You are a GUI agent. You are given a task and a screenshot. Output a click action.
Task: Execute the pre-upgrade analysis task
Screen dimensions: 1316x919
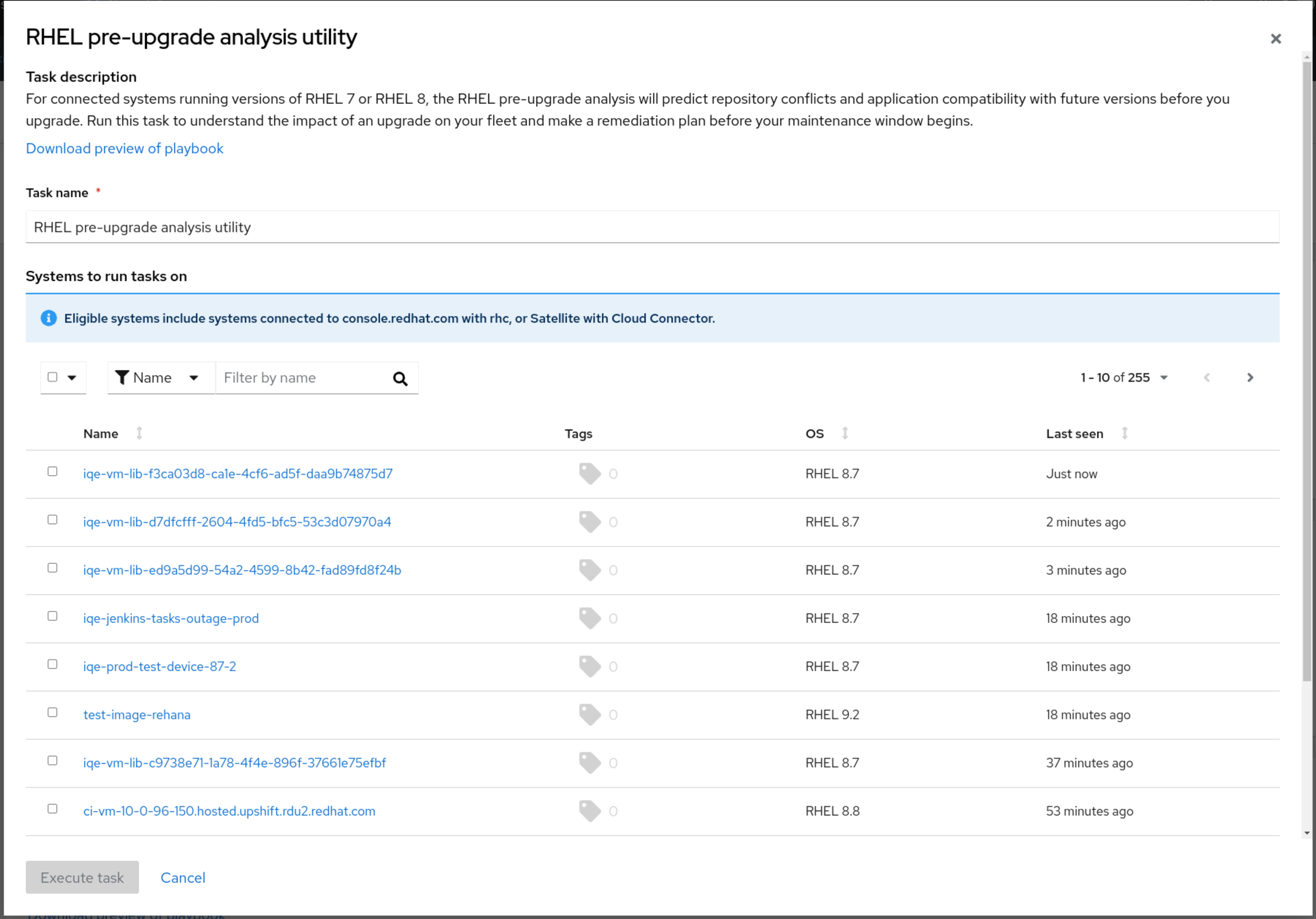tap(82, 878)
